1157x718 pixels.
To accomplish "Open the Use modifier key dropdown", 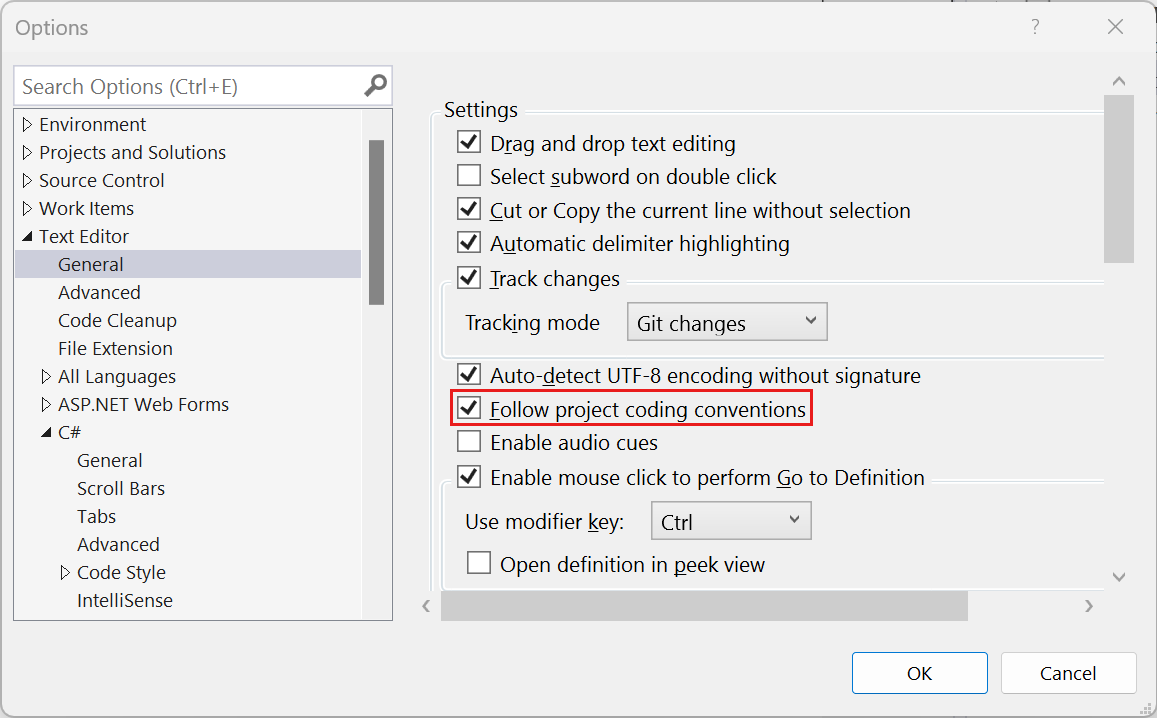I will click(731, 520).
